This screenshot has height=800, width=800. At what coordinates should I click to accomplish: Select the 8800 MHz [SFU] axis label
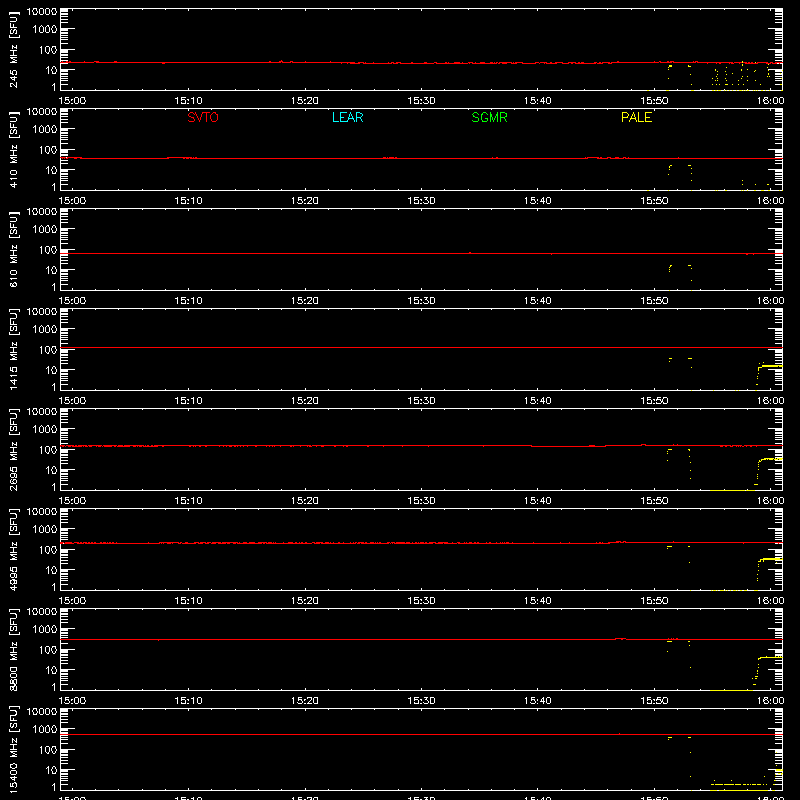pos(14,649)
